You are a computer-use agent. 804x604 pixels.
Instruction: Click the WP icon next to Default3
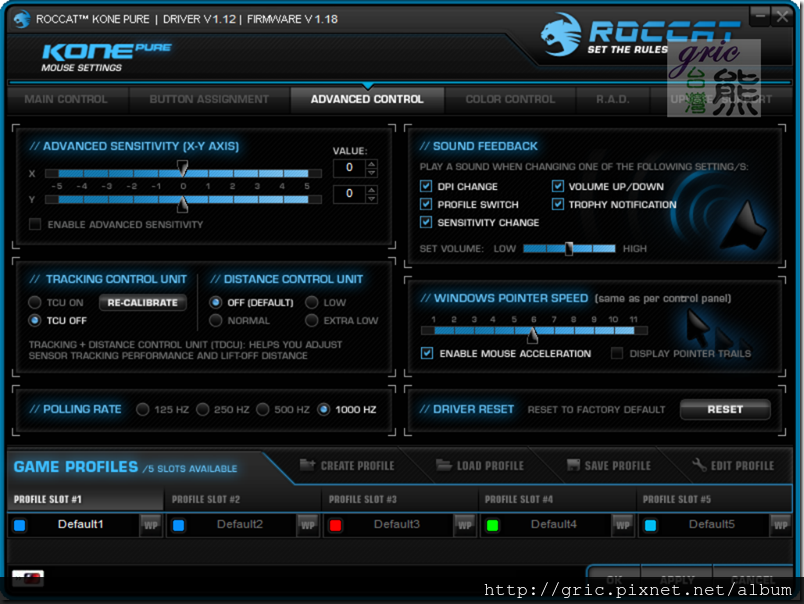tap(465, 525)
